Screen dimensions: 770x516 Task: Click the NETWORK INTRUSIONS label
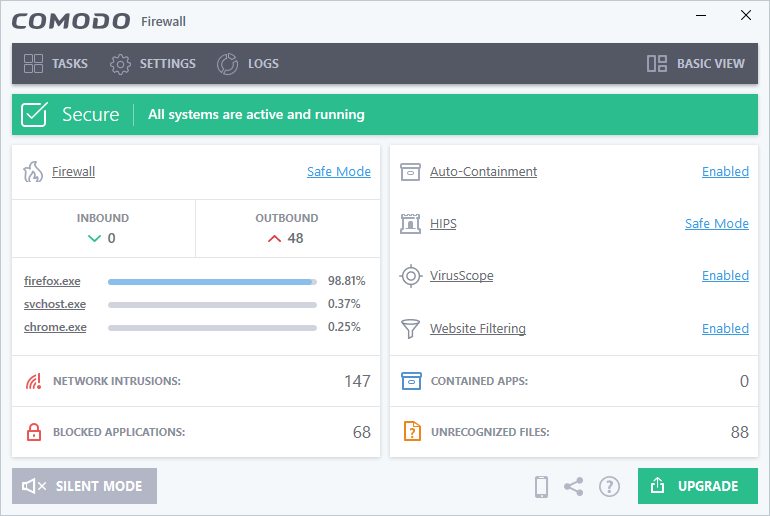(117, 381)
